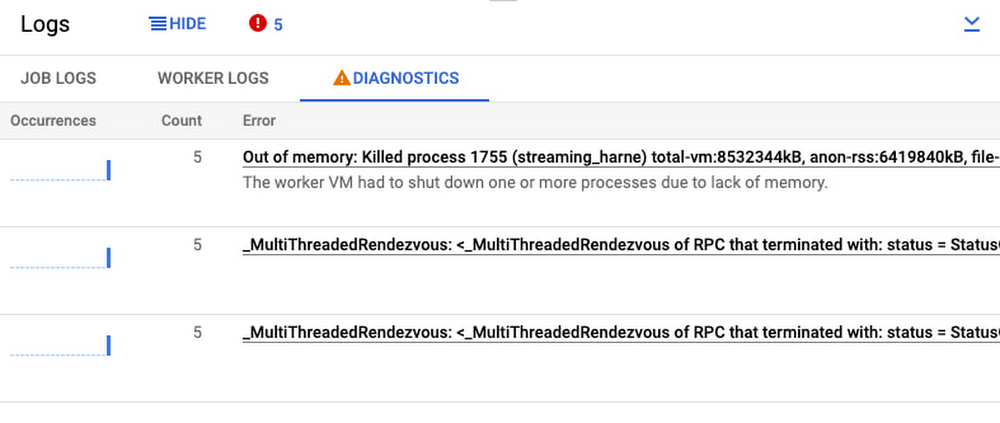Screen dimensions: 1000x423
Task: Click the Count column header
Action: pos(182,121)
